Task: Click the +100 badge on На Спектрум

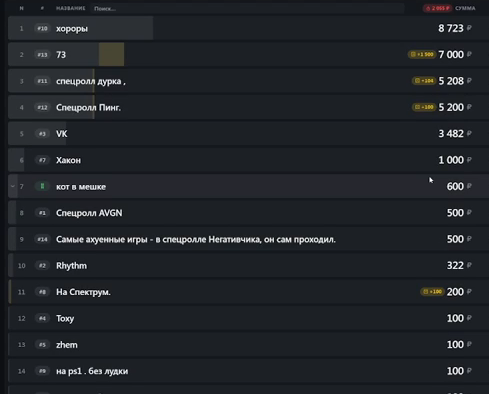Action: [x=432, y=292]
